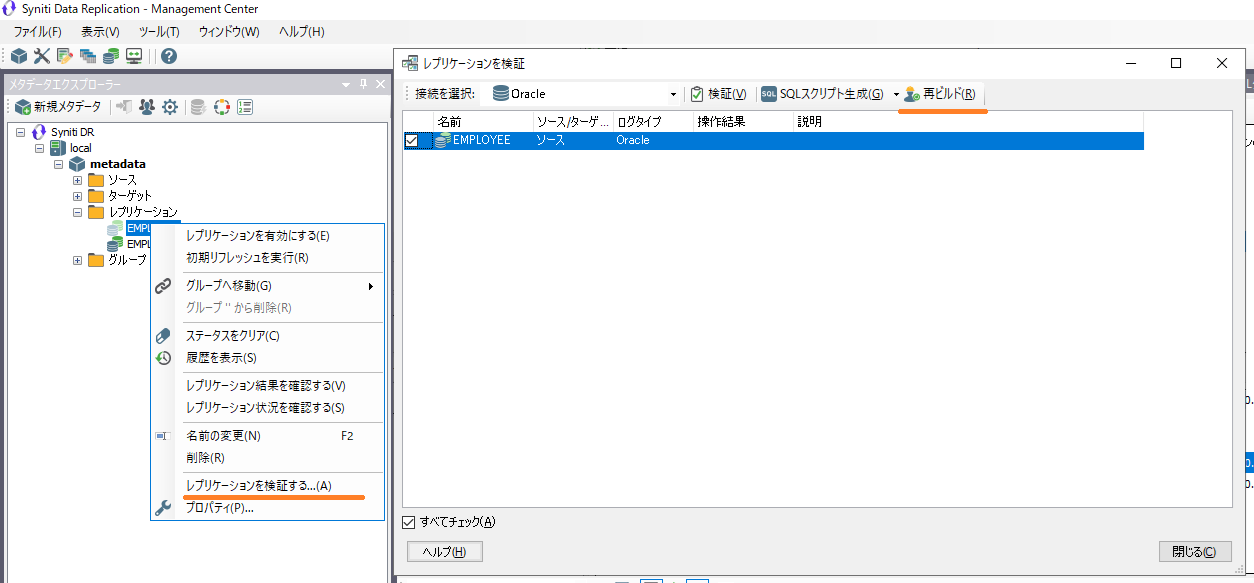Click the colored circle icon in Metadata Explorer toolbar
Screen dimensions: 1254x583
222,107
